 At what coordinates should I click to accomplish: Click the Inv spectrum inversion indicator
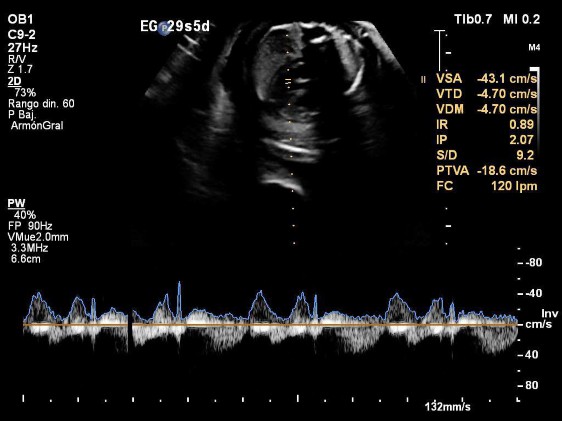click(x=549, y=314)
